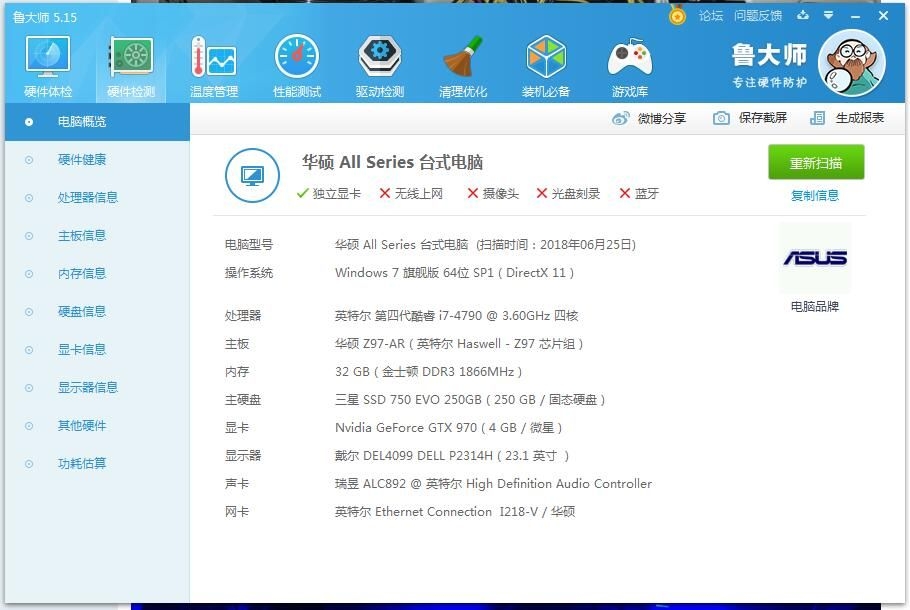The image size is (910, 610).
Task: Open 温度管理 temperature management
Action: tap(214, 67)
